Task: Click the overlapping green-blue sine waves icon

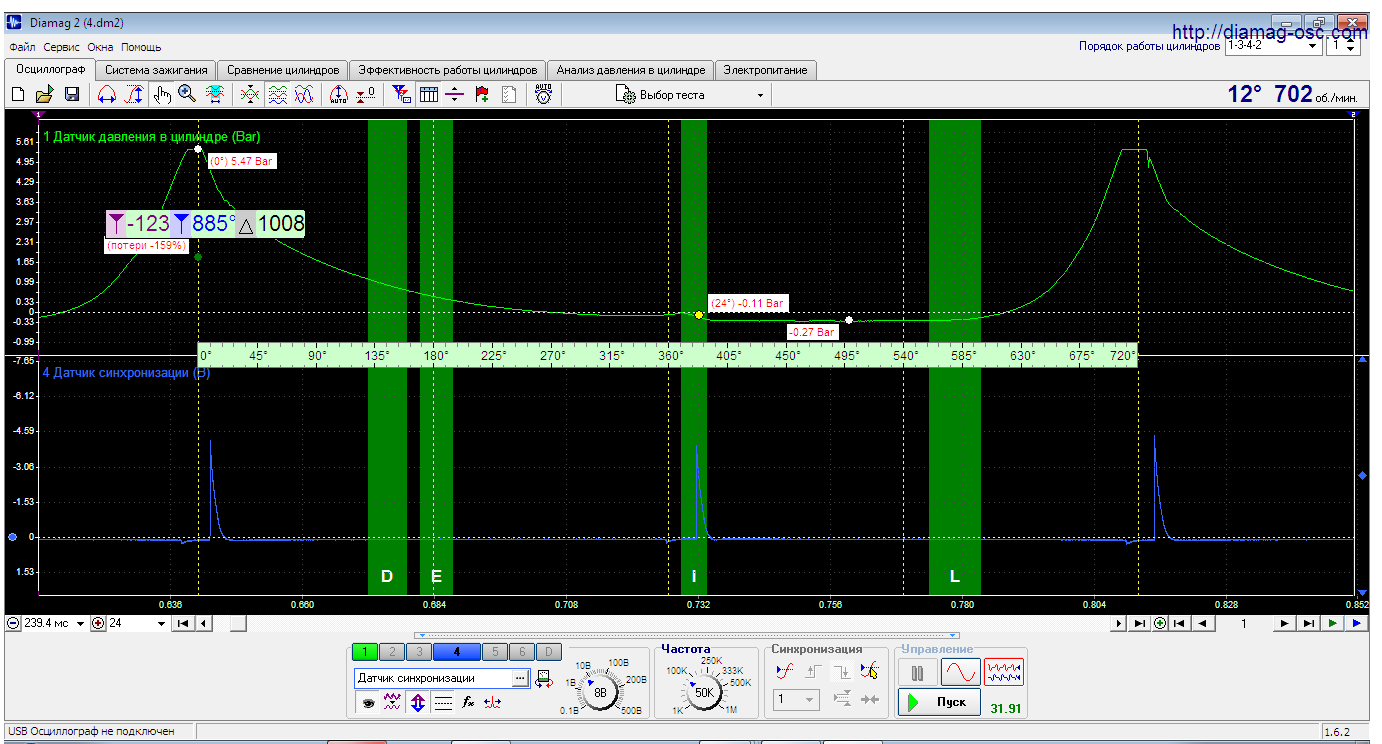Action: [x=304, y=95]
